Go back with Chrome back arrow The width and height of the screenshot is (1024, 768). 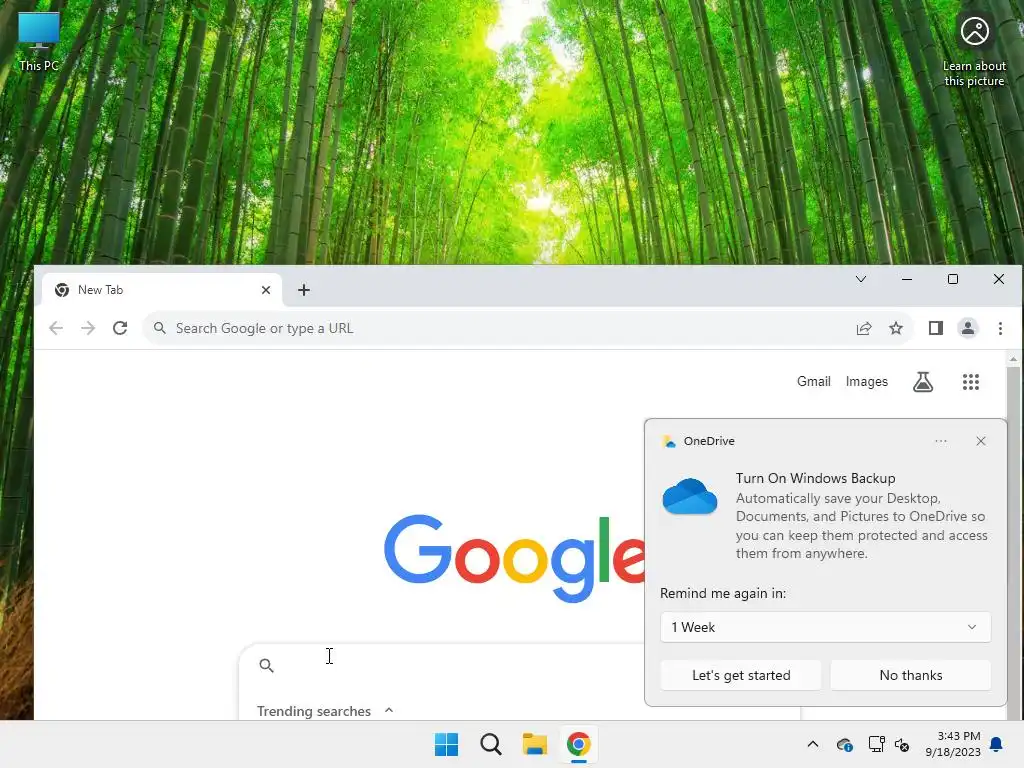56,328
